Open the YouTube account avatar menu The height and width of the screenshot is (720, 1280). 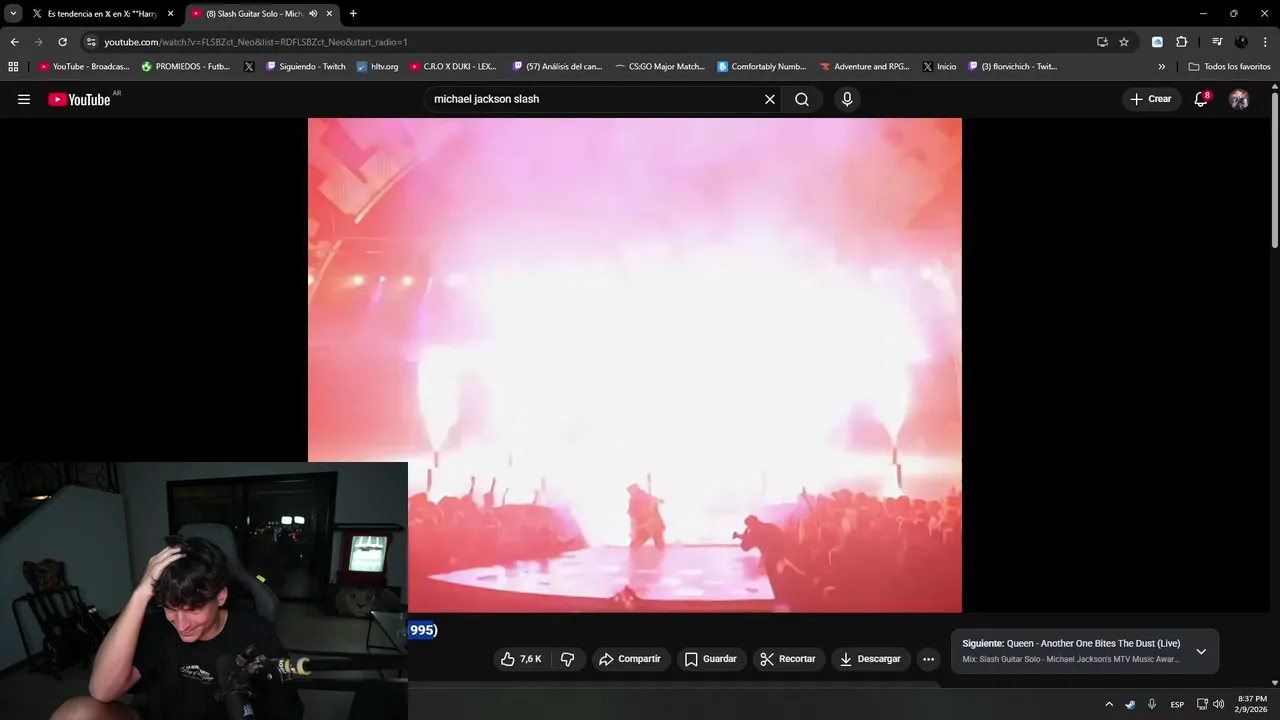[1239, 99]
